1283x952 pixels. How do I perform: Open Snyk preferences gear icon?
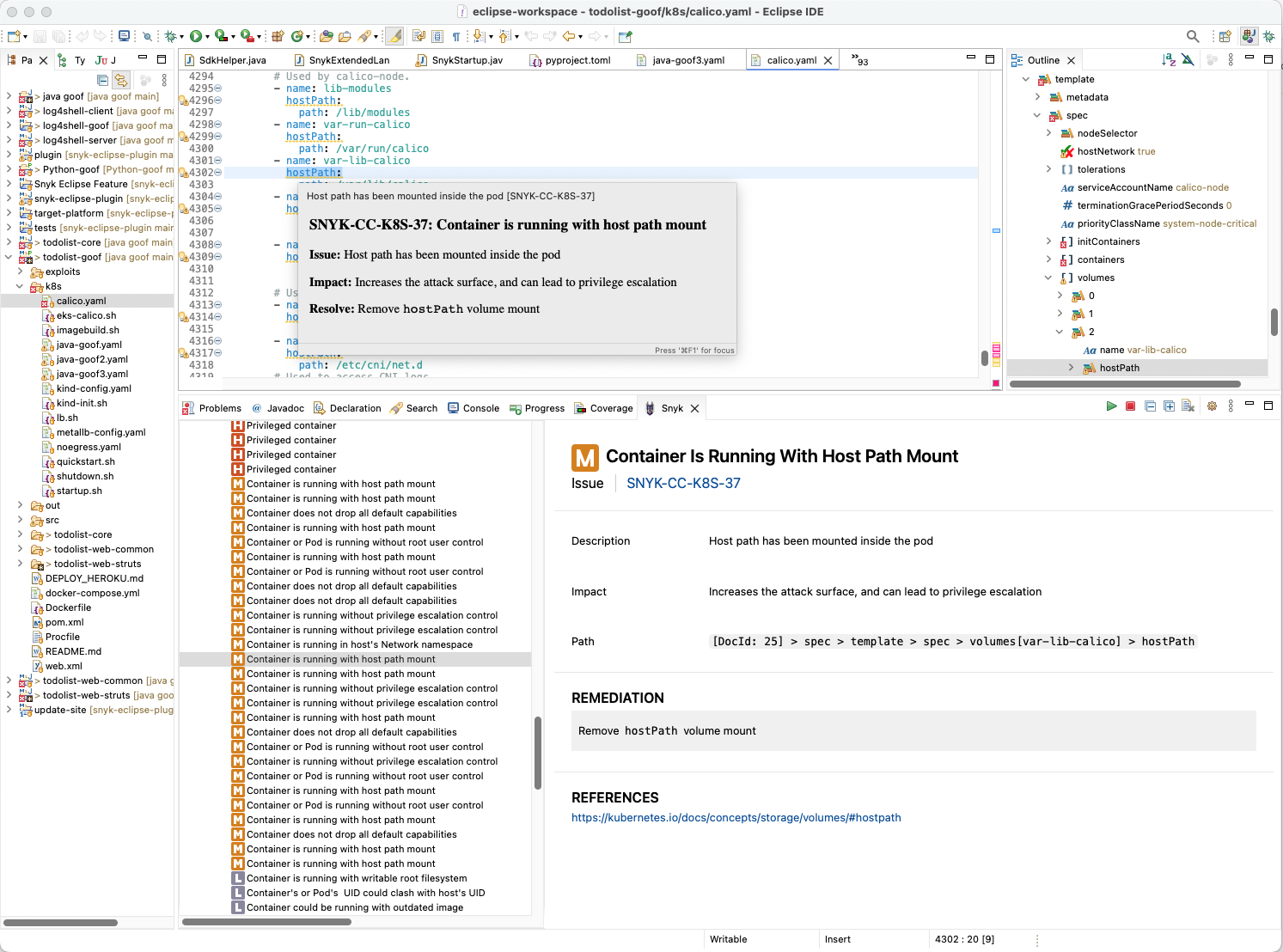tap(1212, 406)
